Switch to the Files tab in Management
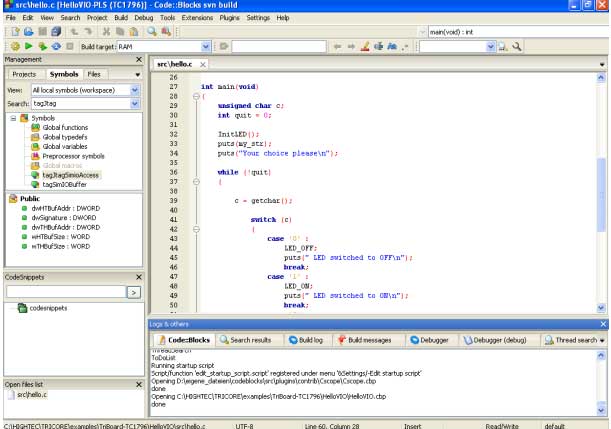Image resolution: width=611 pixels, height=429 pixels. point(94,74)
